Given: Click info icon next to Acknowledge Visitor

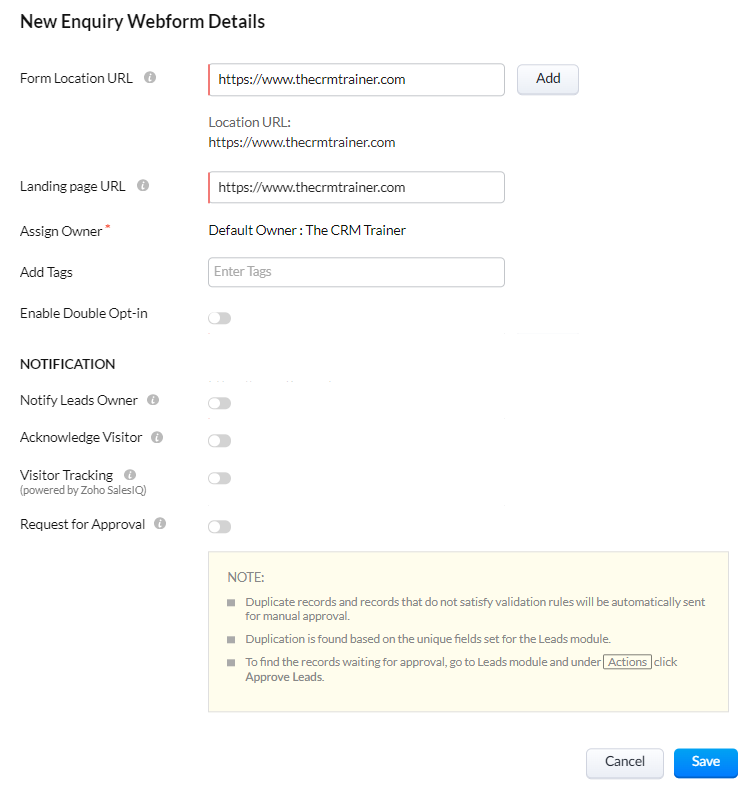Looking at the screenshot, I should click(x=158, y=437).
